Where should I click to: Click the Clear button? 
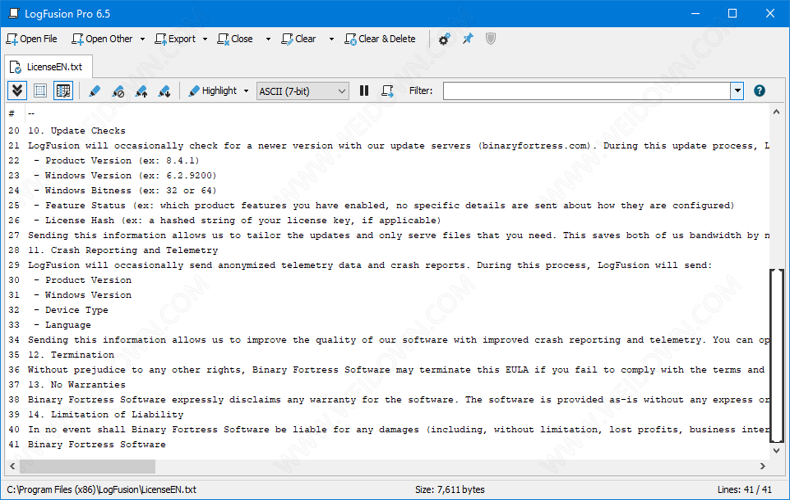(x=299, y=39)
